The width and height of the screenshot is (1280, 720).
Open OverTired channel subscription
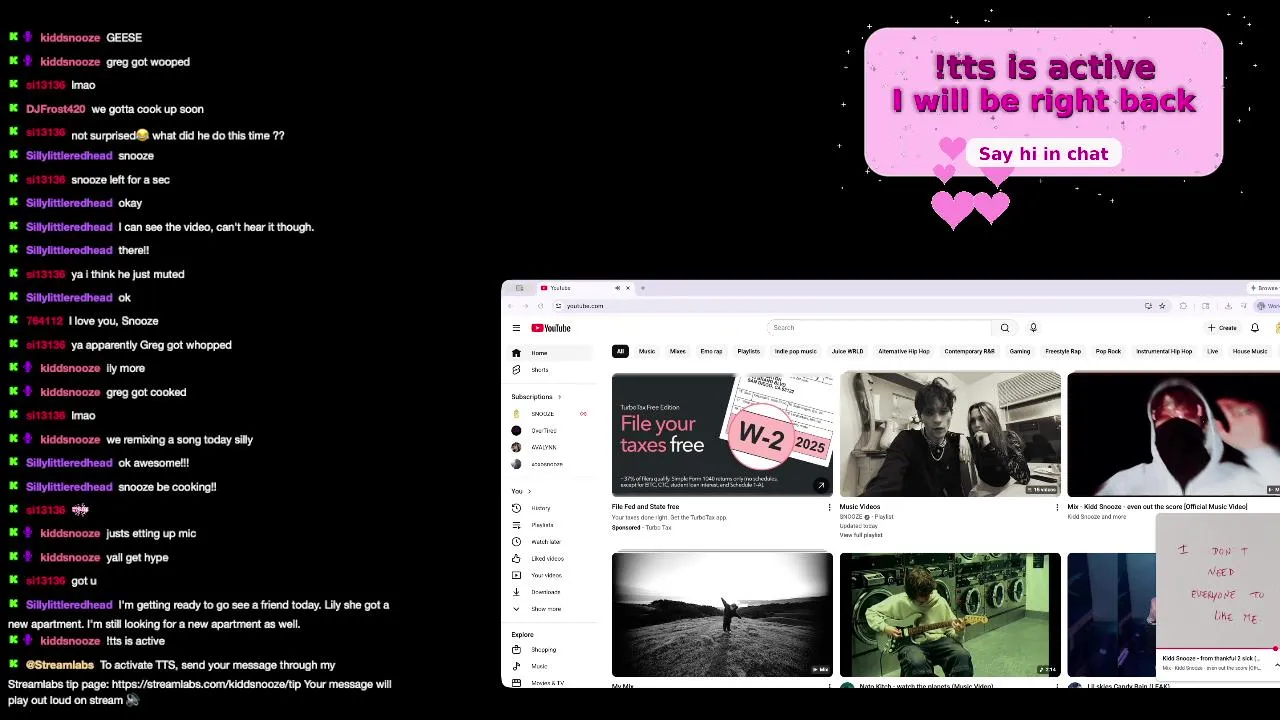[x=548, y=431]
